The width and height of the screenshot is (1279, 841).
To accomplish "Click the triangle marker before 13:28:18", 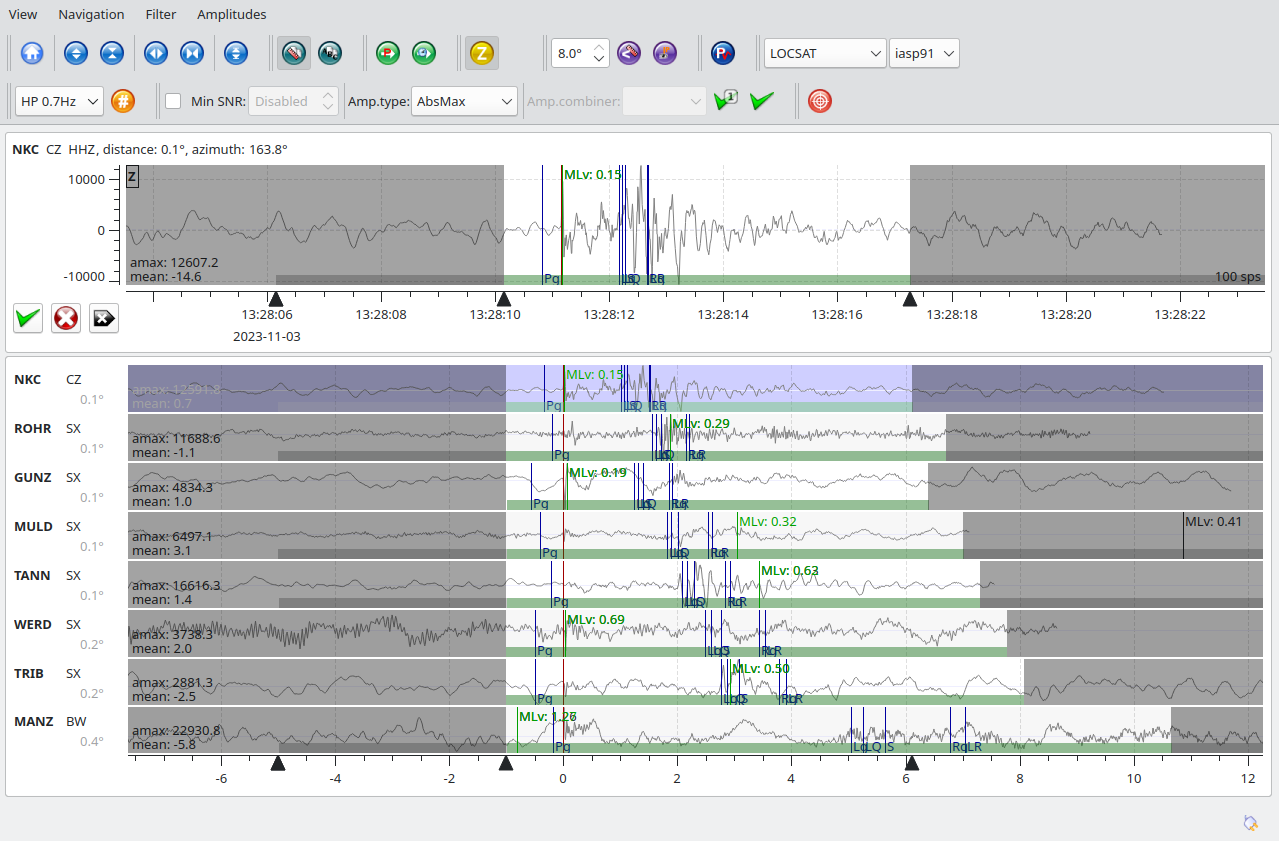I will [910, 299].
